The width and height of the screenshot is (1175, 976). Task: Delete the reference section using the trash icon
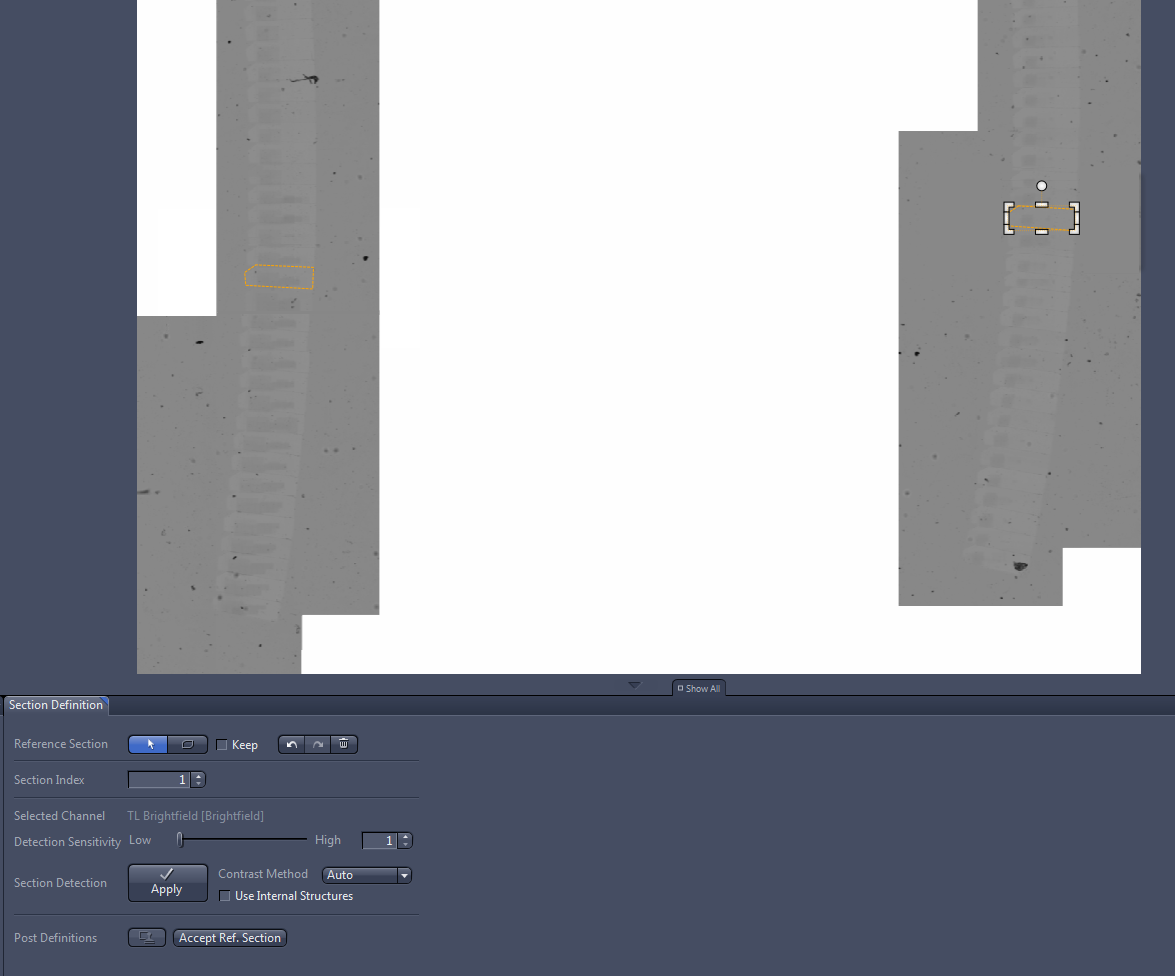click(x=344, y=744)
